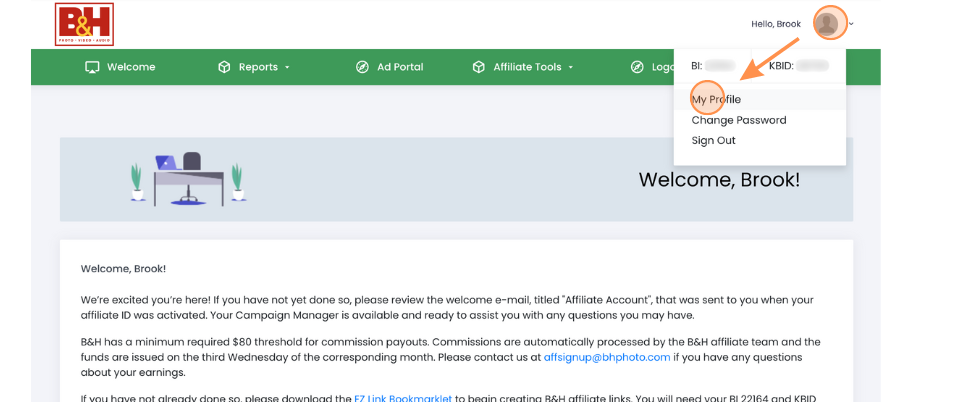Click the desk illustration in the banner
Screen dimensions: 970x403
click(188, 178)
